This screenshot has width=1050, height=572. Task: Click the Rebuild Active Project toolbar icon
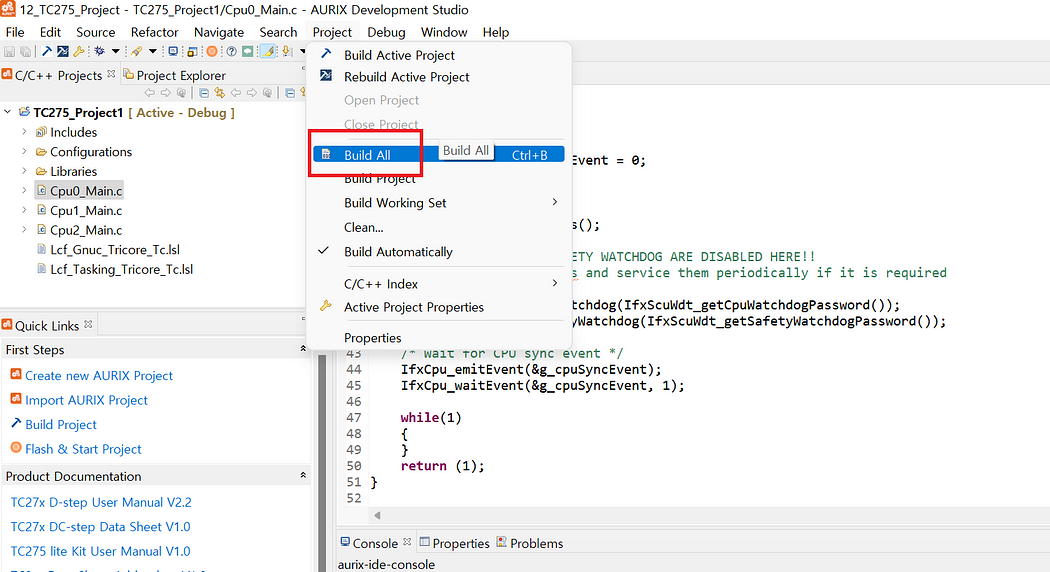tap(63, 51)
